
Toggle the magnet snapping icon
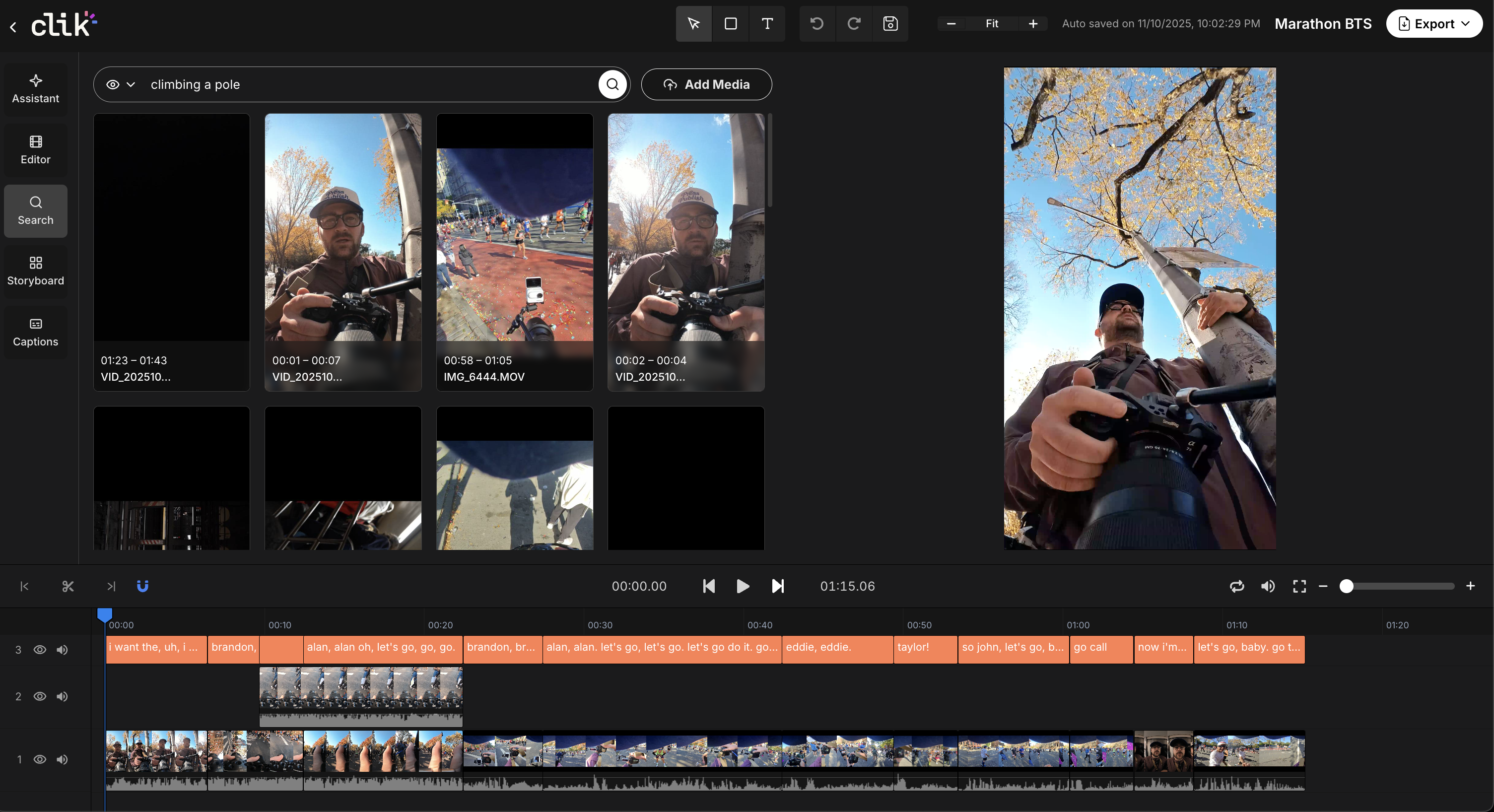tap(142, 586)
